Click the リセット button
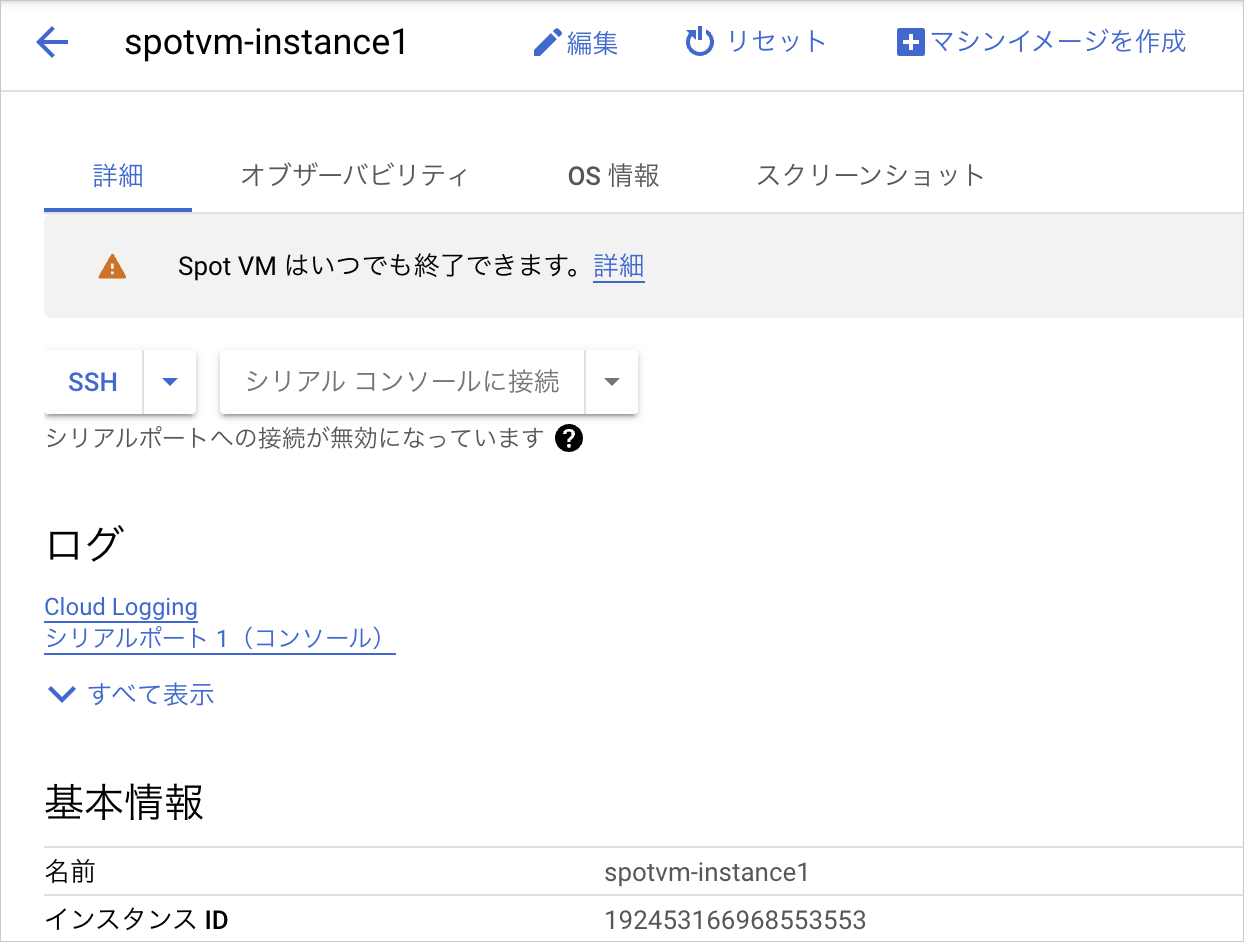The image size is (1244, 942). [777, 41]
